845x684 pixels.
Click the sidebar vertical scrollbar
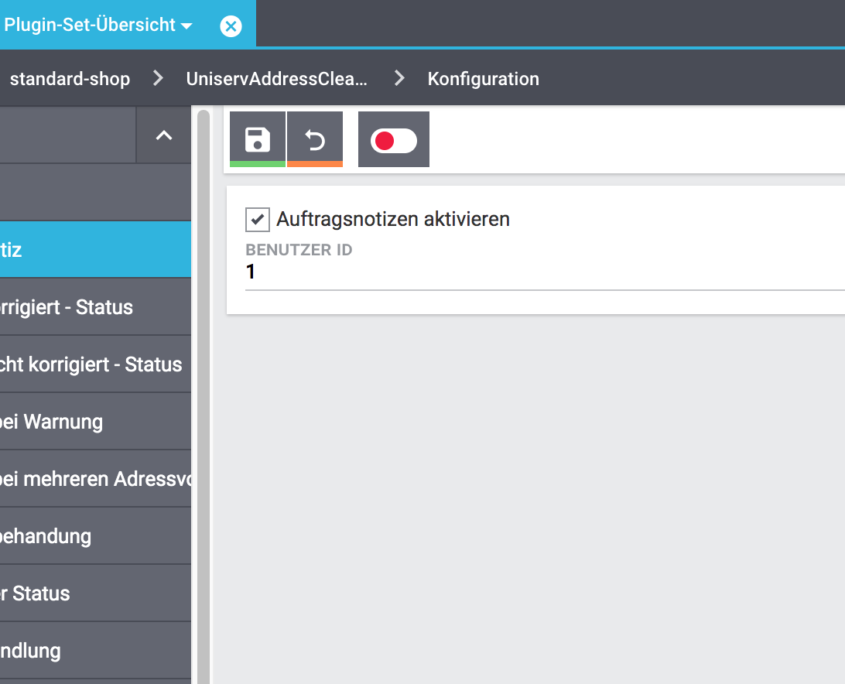203,396
